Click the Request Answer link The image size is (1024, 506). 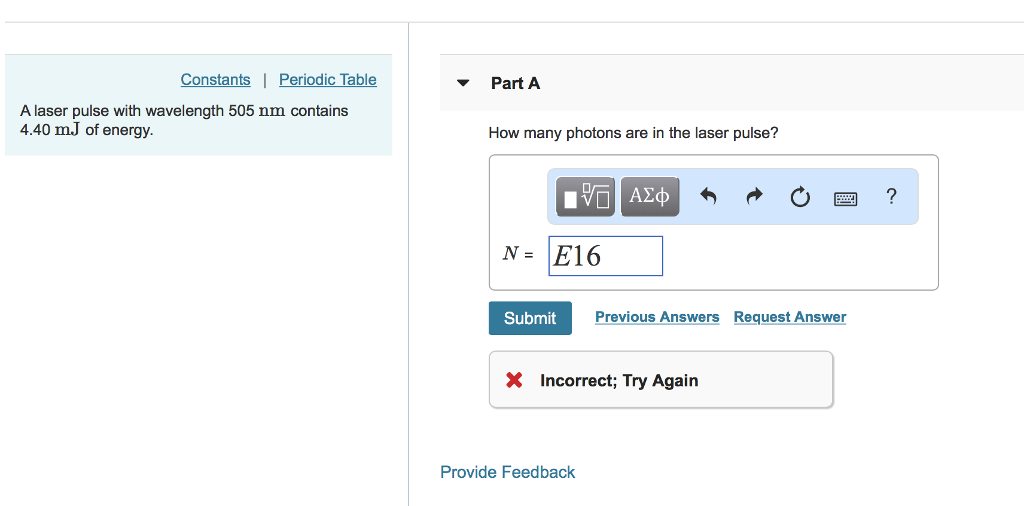tap(789, 317)
